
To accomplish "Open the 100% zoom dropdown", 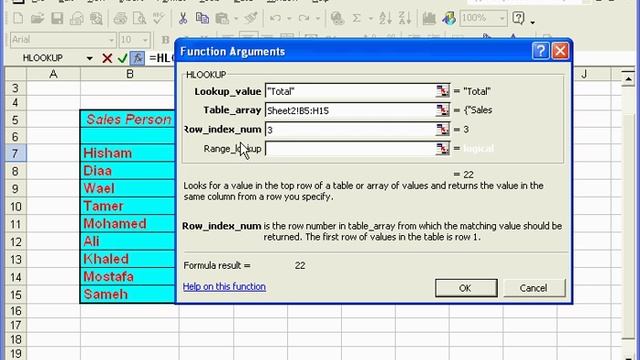I will tap(502, 18).
